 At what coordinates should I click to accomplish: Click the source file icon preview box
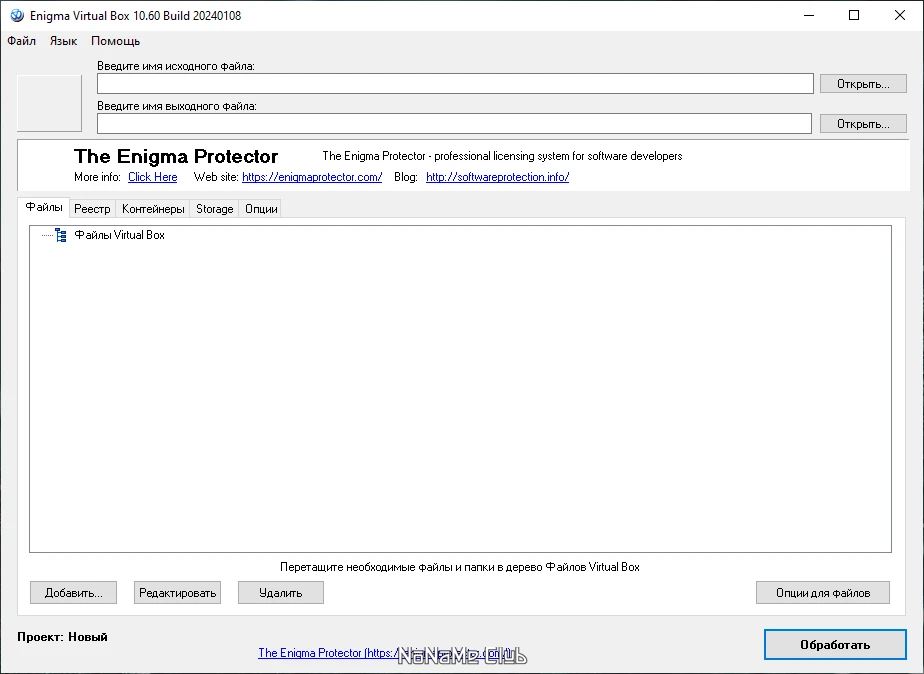tap(50, 103)
